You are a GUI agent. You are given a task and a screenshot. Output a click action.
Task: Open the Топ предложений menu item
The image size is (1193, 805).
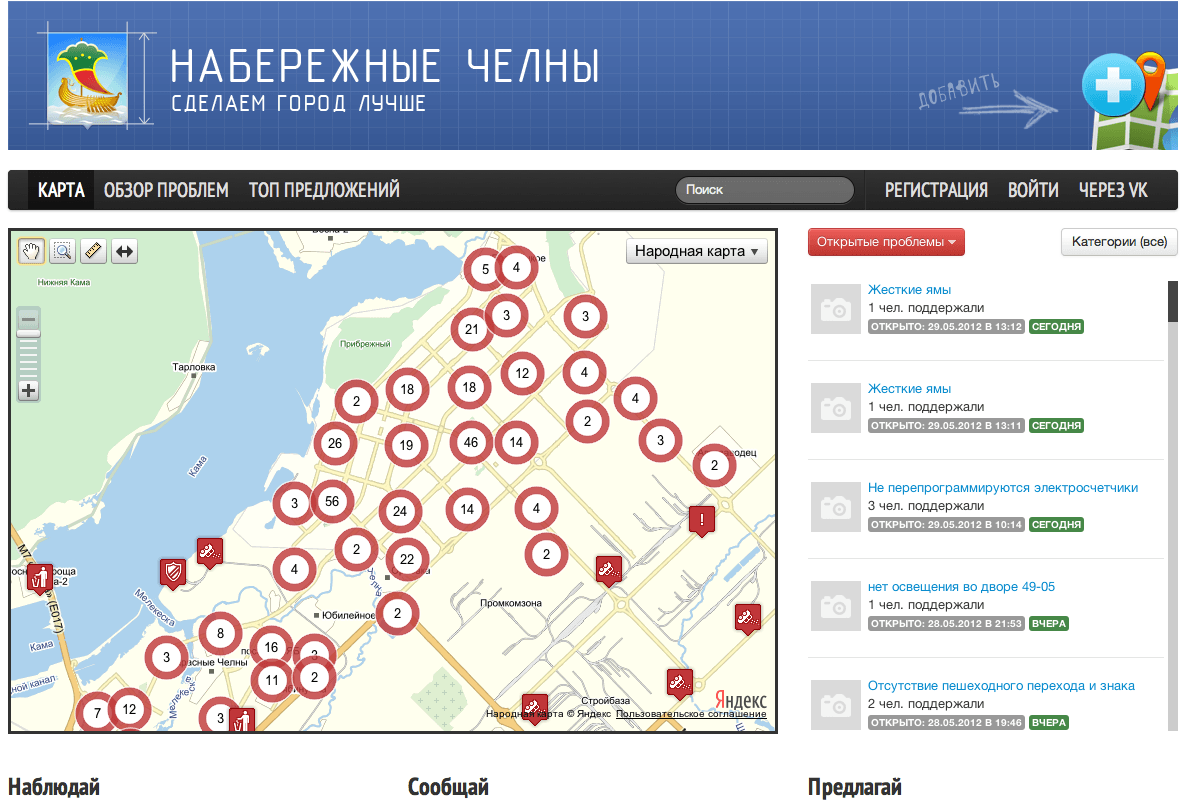(324, 190)
